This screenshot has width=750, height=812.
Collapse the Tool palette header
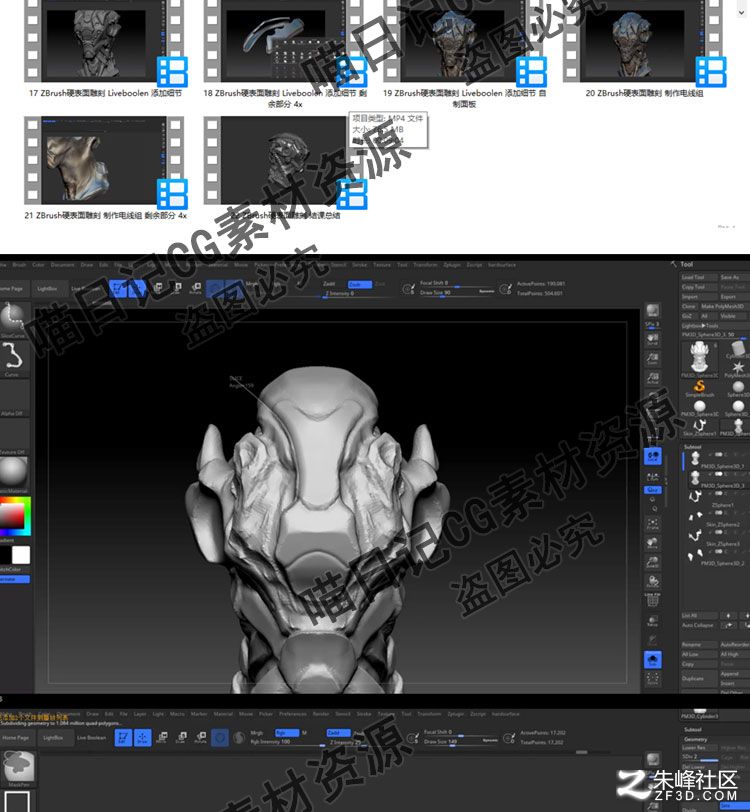(x=686, y=264)
